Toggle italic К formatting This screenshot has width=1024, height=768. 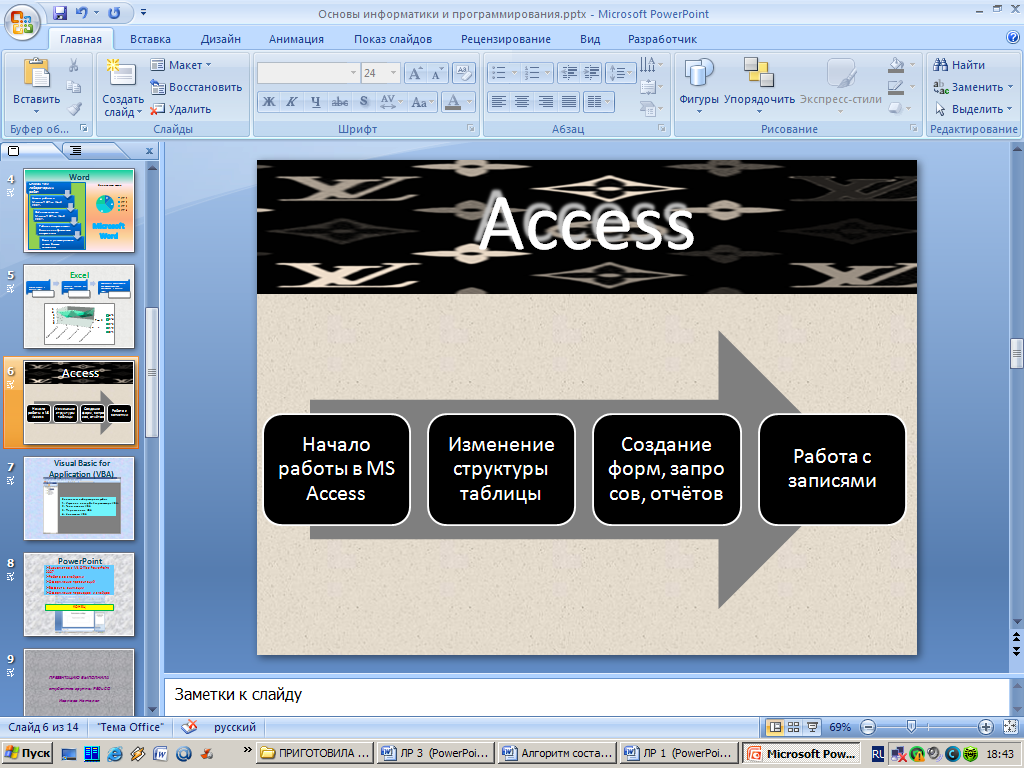click(x=292, y=102)
